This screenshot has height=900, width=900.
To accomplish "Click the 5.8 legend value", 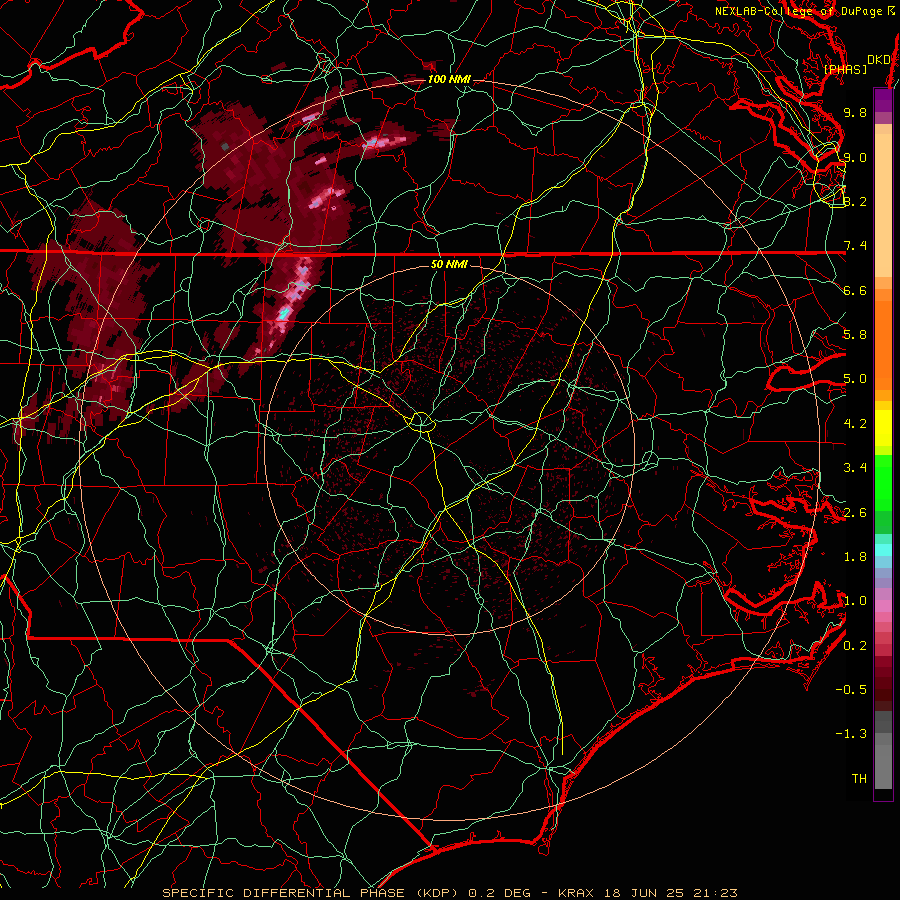I will (x=855, y=335).
